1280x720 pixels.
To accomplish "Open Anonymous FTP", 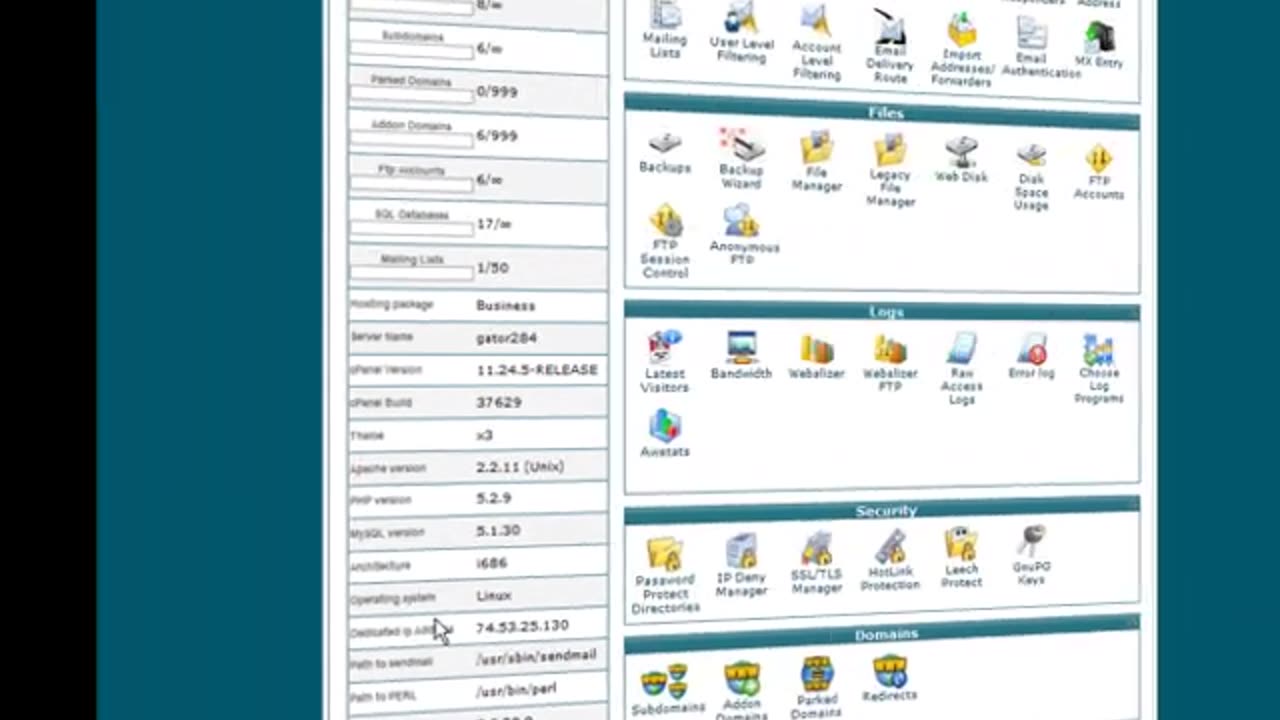I will point(743,235).
